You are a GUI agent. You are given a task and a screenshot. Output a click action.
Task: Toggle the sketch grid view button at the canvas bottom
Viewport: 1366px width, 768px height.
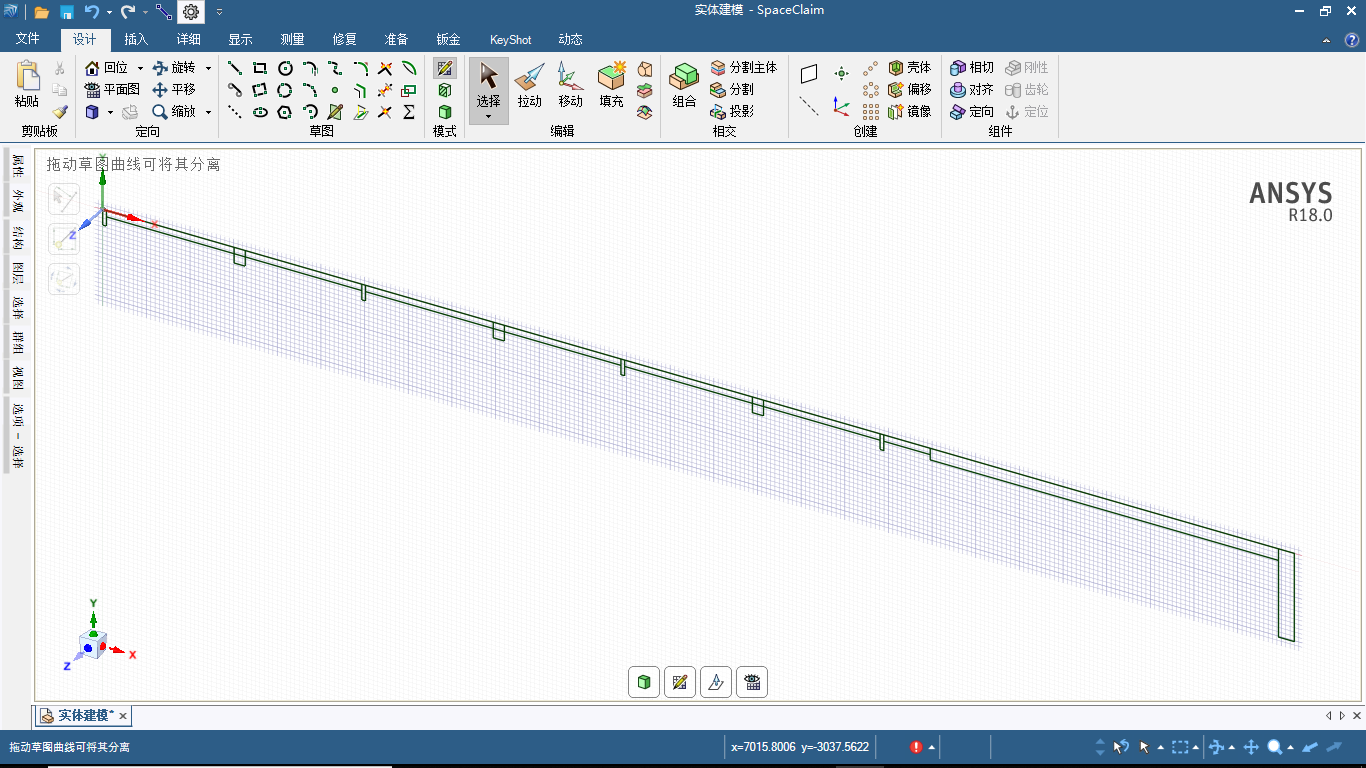pyautogui.click(x=752, y=682)
